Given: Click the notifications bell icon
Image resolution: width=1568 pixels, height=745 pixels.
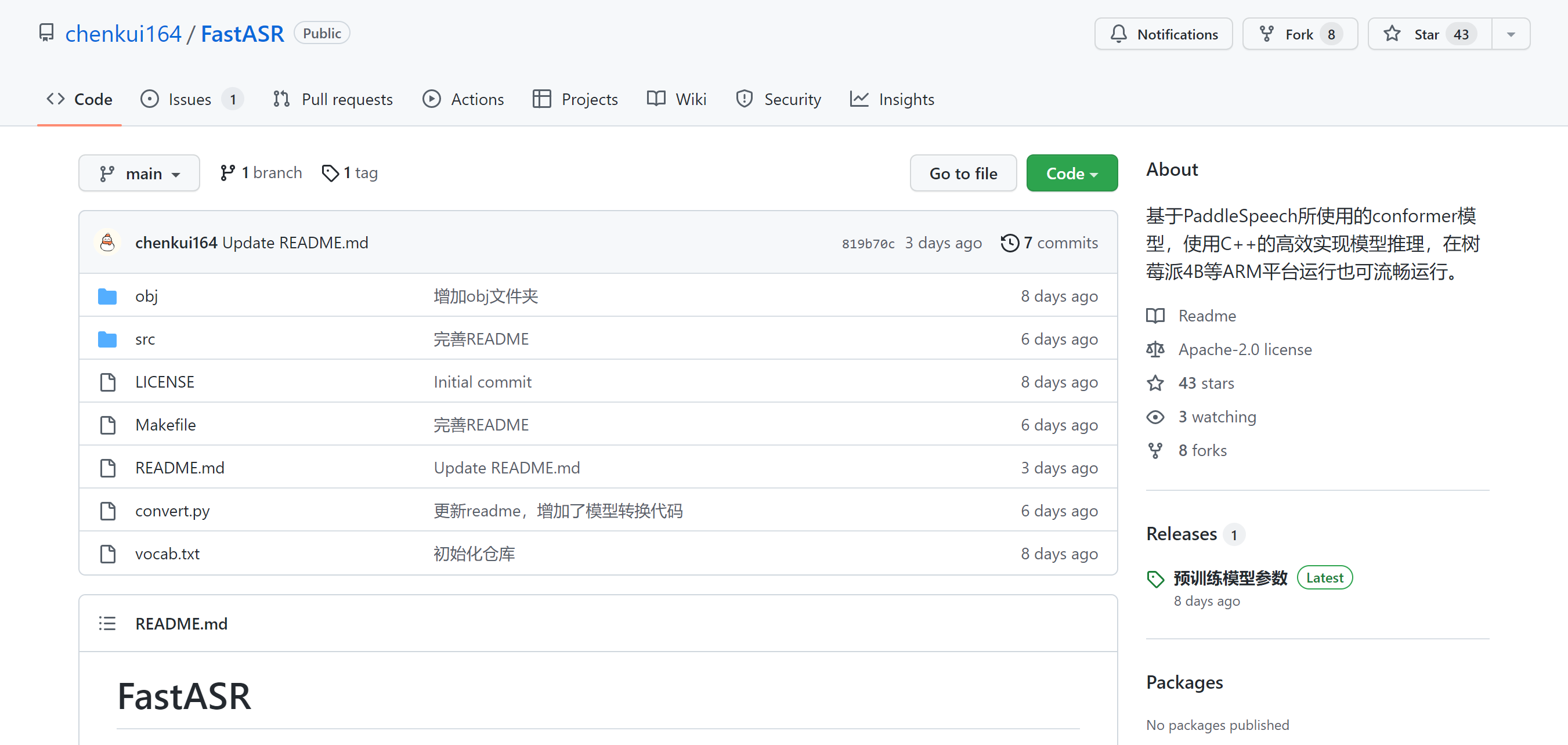Looking at the screenshot, I should point(1118,34).
